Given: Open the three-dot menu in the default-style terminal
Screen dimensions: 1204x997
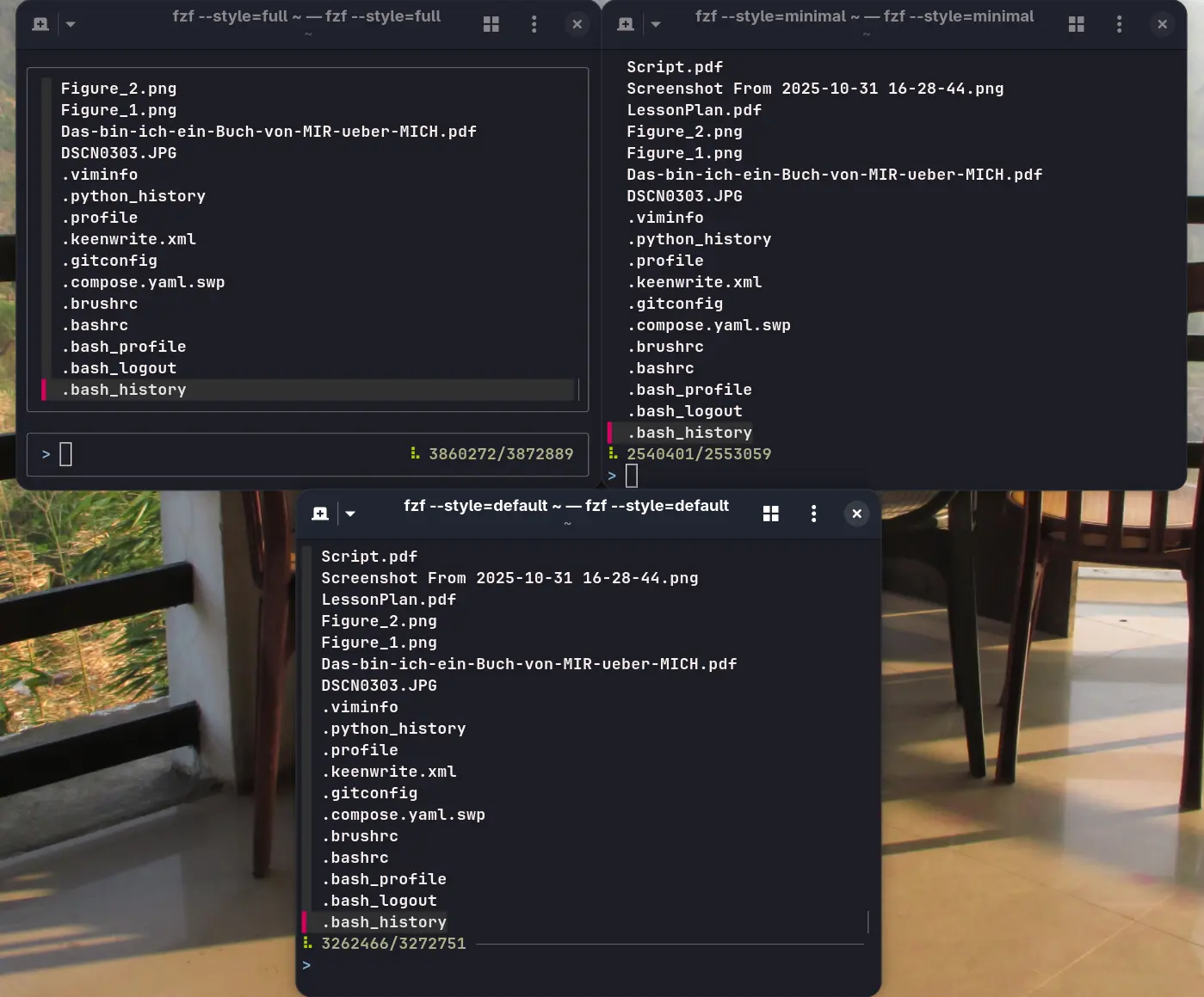Looking at the screenshot, I should [x=813, y=513].
